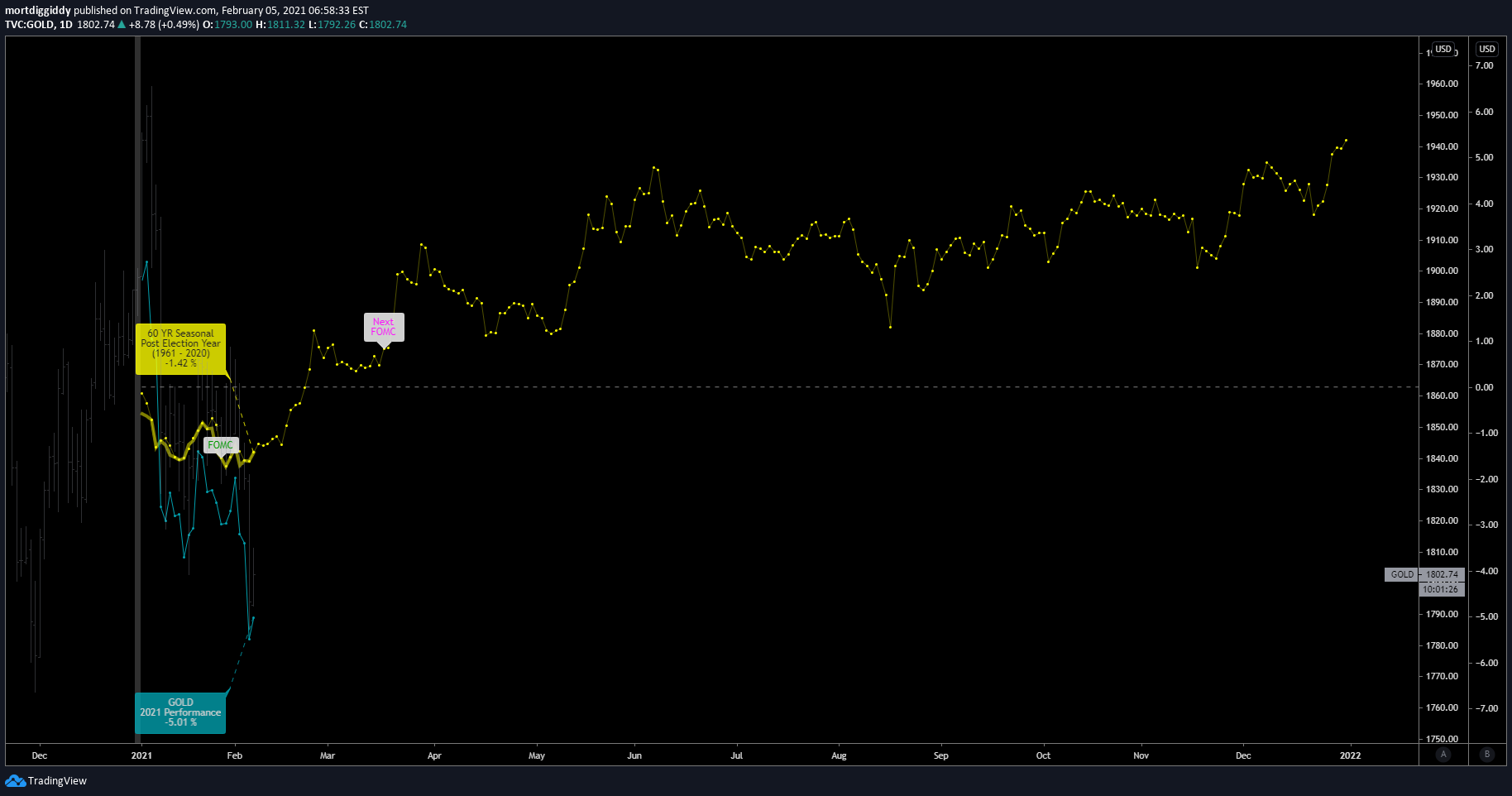
Task: Click the 'Feb' label on the time axis
Action: coord(235,755)
